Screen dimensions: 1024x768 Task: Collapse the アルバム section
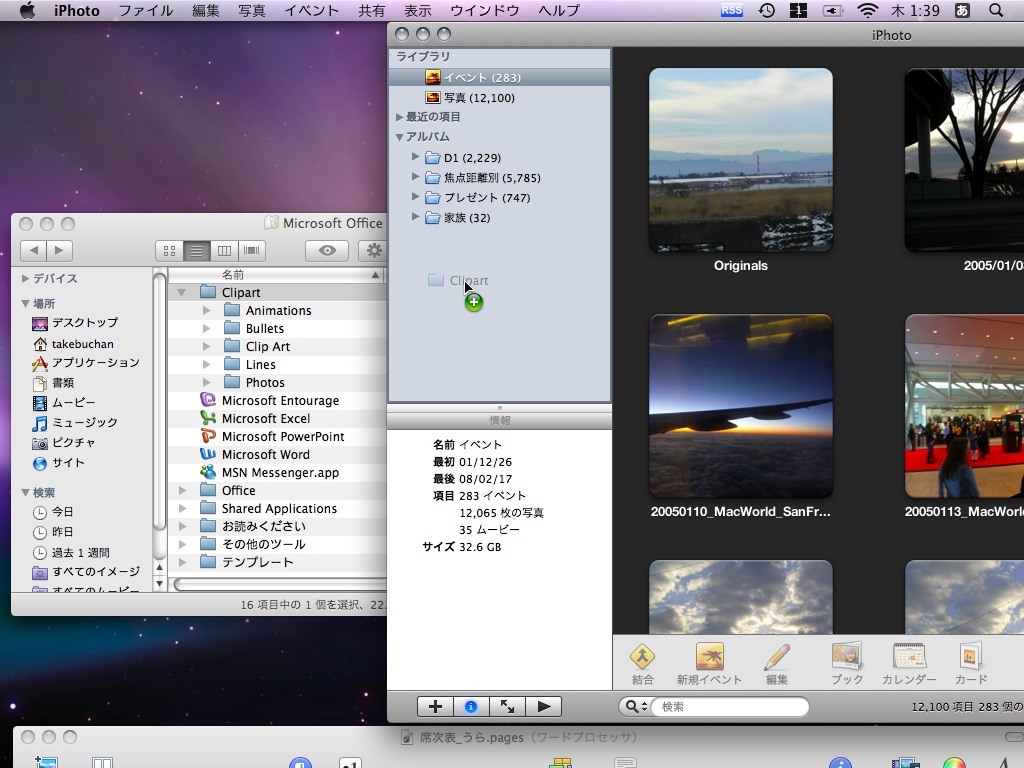(x=400, y=137)
